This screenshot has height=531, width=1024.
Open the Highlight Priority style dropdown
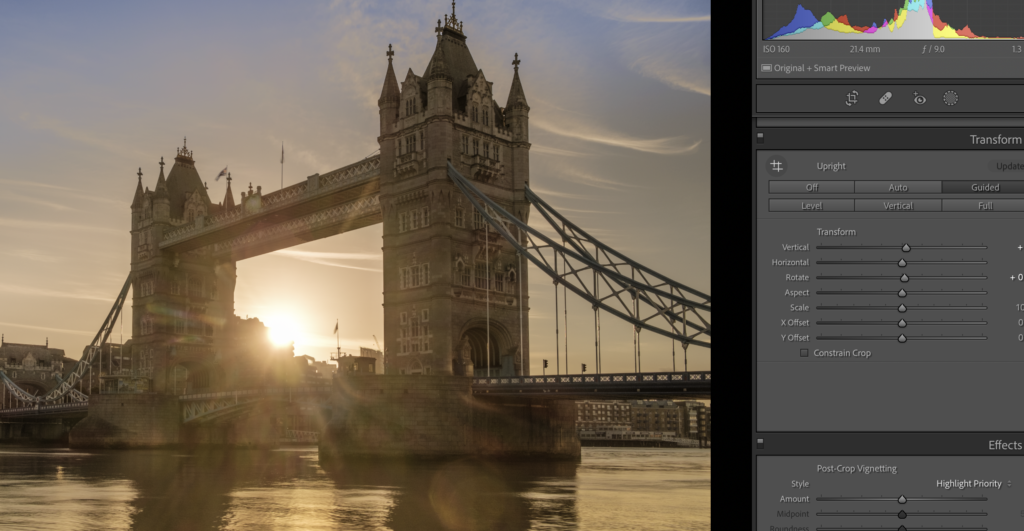pyautogui.click(x=973, y=484)
